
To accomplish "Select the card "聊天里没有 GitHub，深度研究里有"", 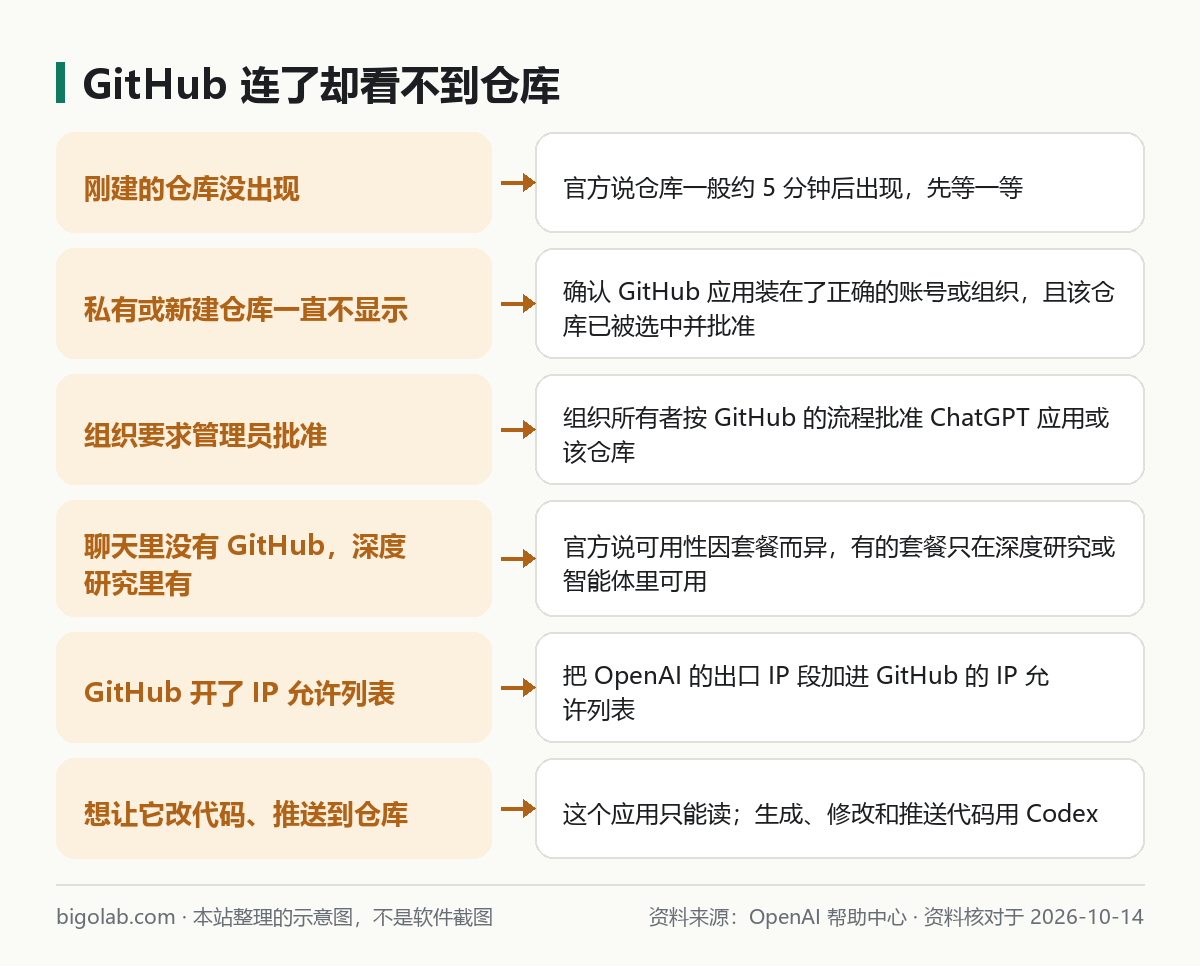I will [274, 559].
